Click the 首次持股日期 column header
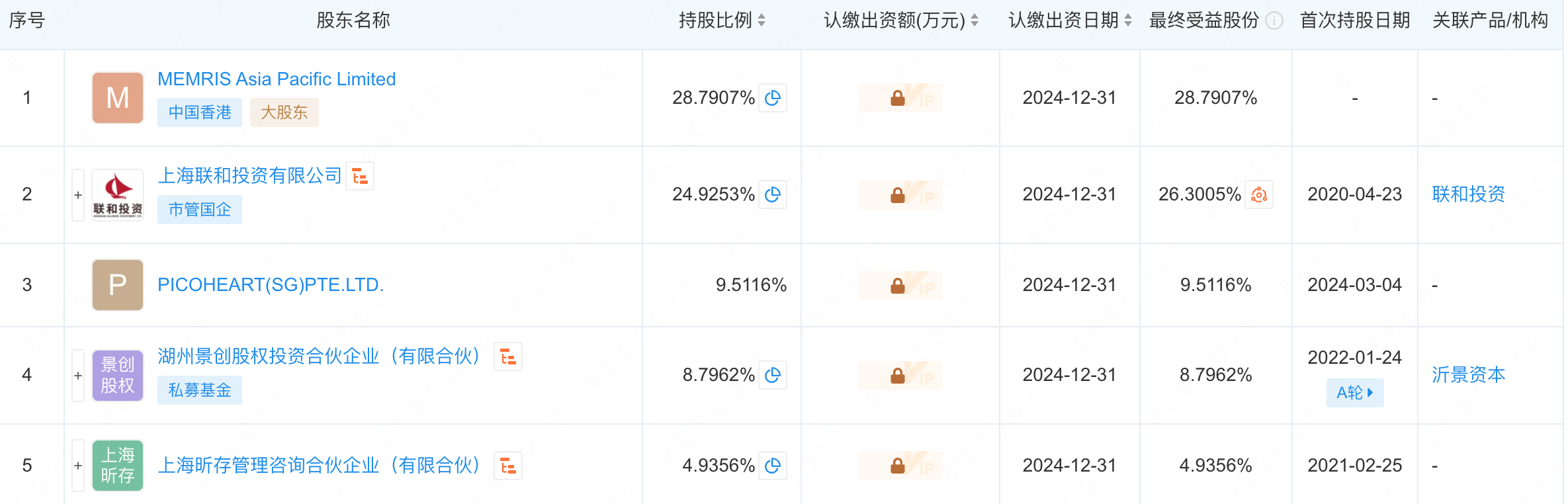Viewport: 1568px width, 504px height. (1355, 21)
